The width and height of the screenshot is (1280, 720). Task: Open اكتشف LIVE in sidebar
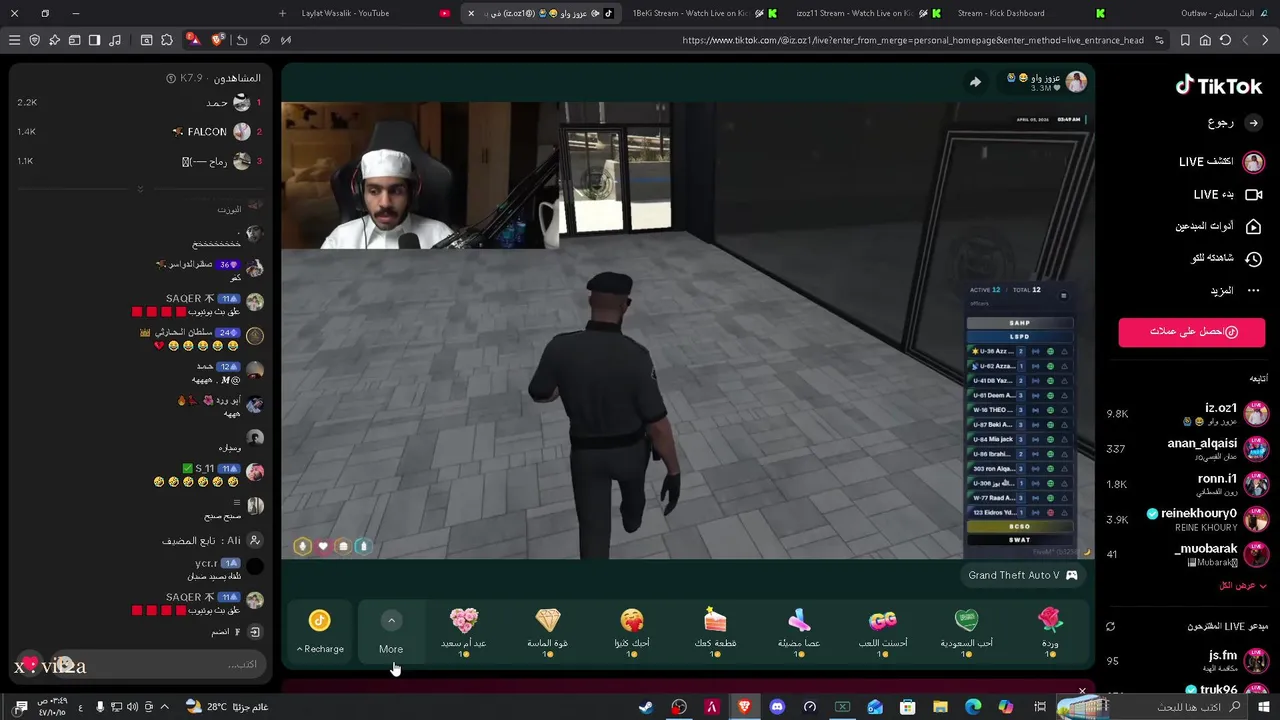point(1220,162)
